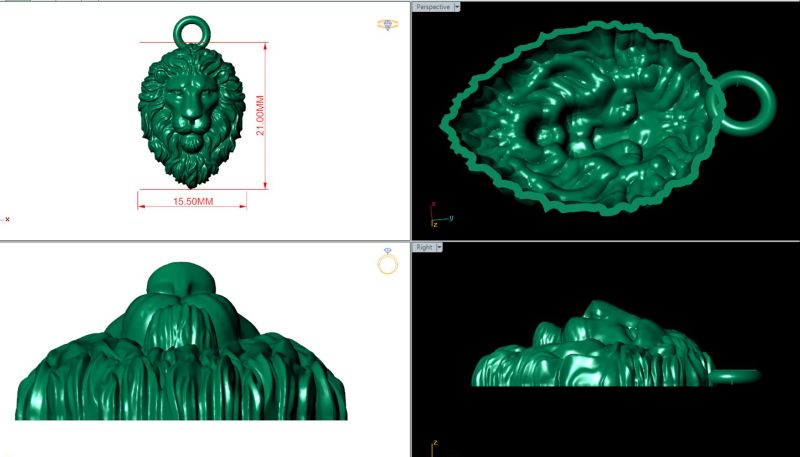Click the diamond ring icon in top-left viewport

pos(387,24)
